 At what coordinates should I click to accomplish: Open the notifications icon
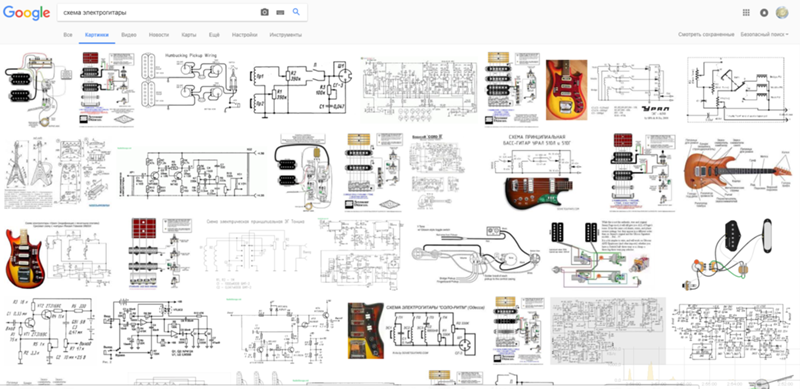pyautogui.click(x=764, y=13)
